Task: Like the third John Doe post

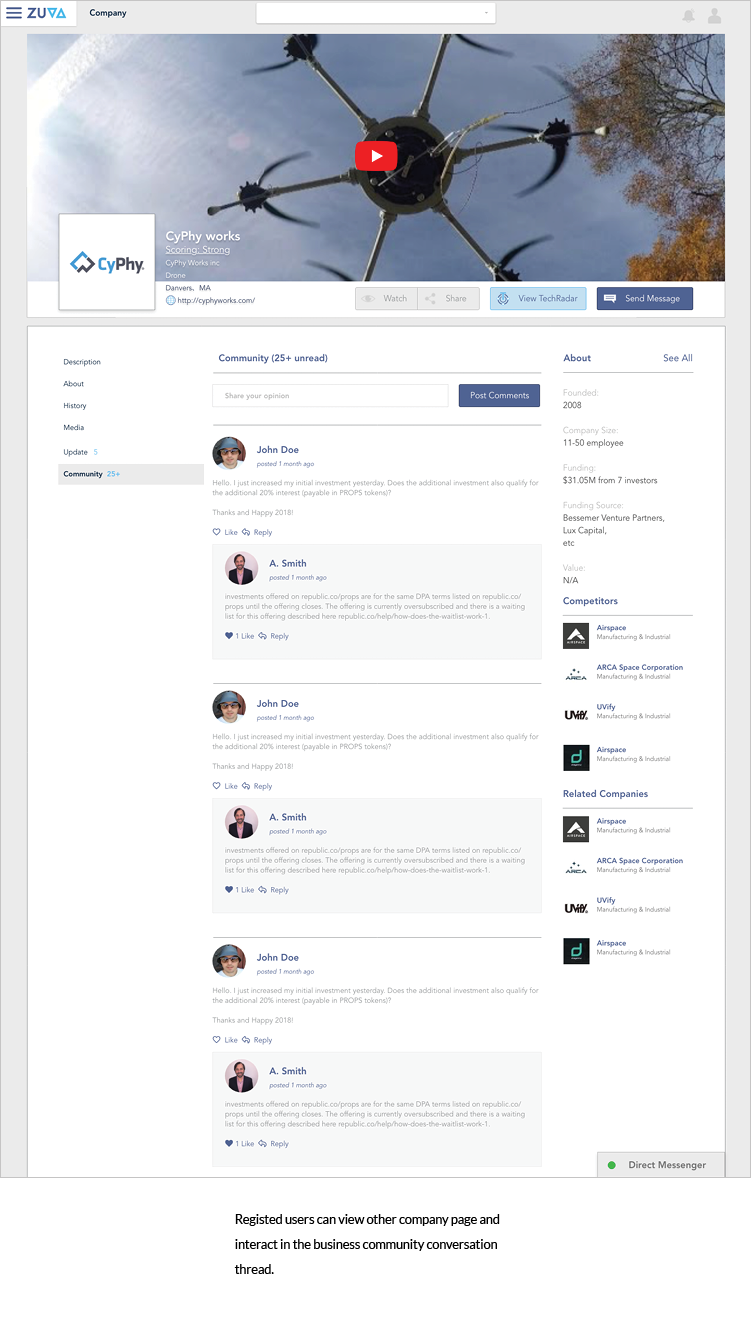Action: coord(225,1040)
